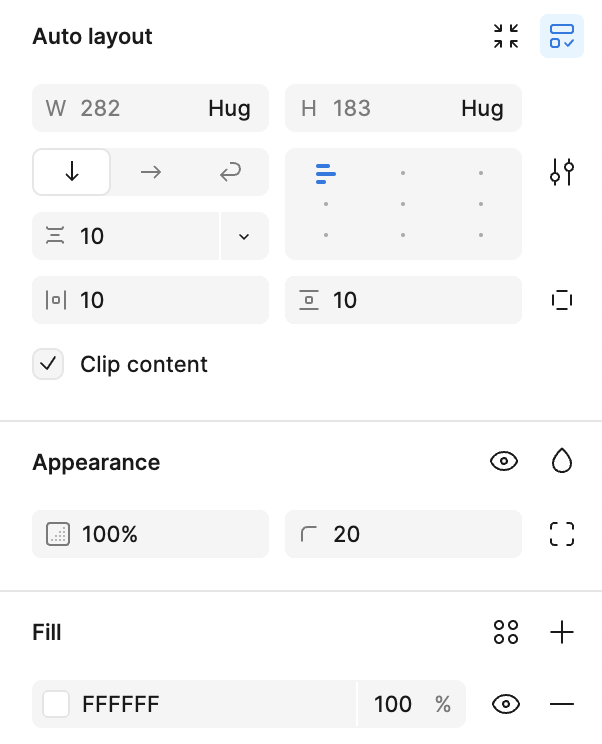
Task: Click the corner radius field showing 20
Action: [403, 534]
